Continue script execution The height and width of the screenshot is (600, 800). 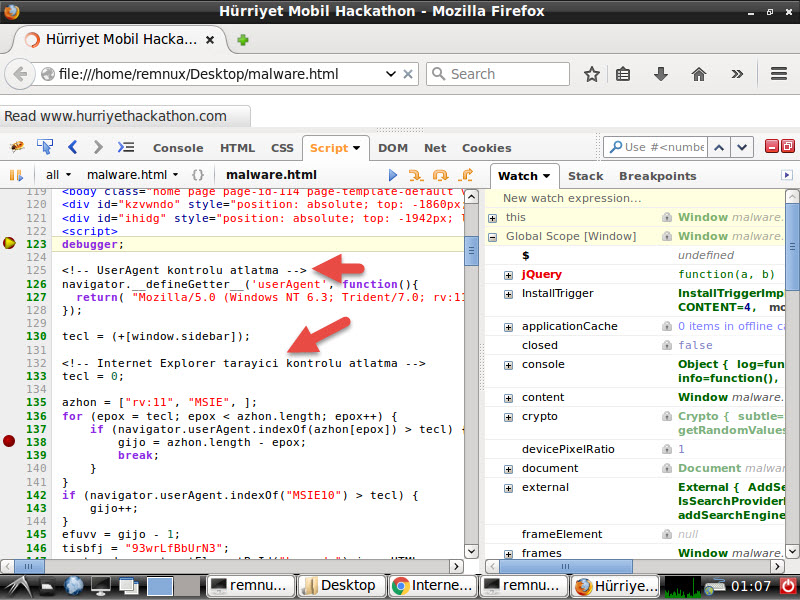click(x=392, y=175)
